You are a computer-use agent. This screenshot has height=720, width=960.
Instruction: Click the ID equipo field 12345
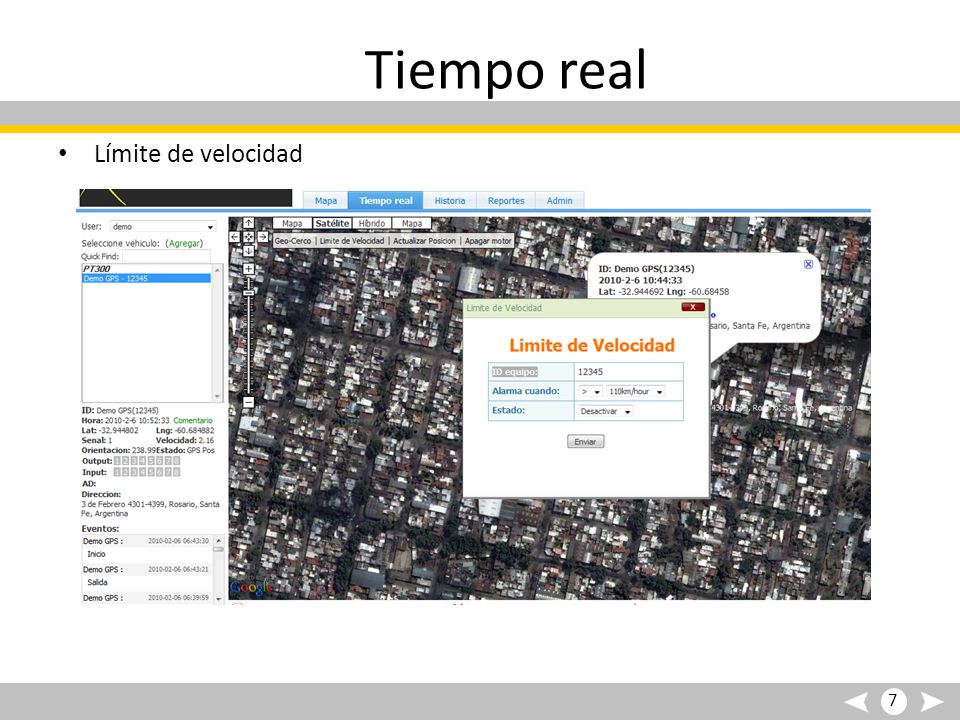(628, 372)
